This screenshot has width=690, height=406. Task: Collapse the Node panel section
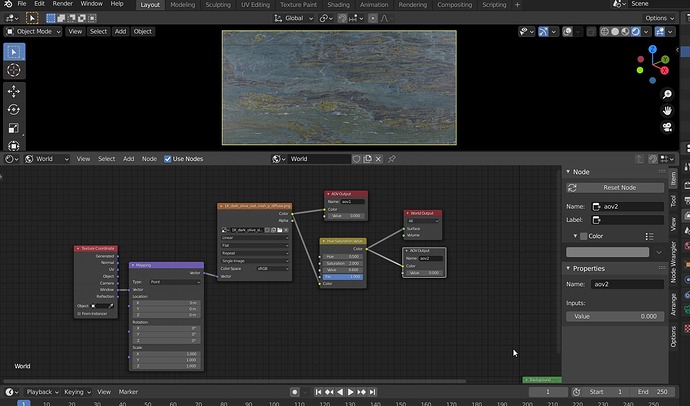568,172
